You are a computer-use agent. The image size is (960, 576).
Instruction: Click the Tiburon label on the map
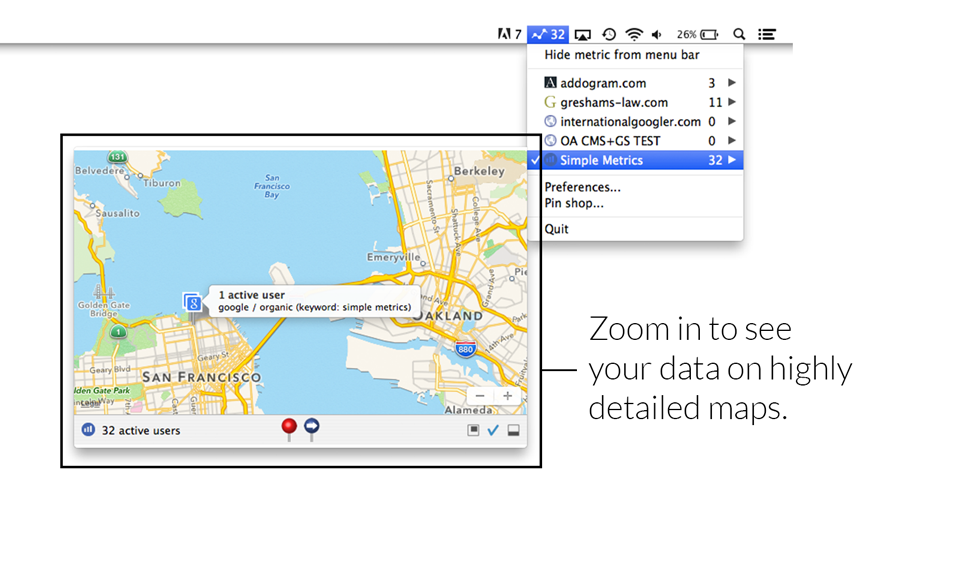pyautogui.click(x=162, y=182)
